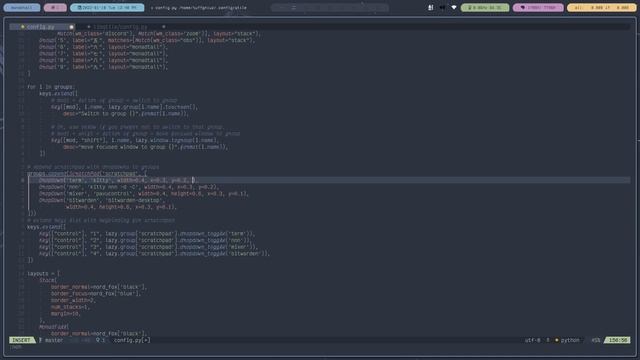This screenshot has width=640, height=360.
Task: Click the "layouts = [" line
Action: coord(44,273)
